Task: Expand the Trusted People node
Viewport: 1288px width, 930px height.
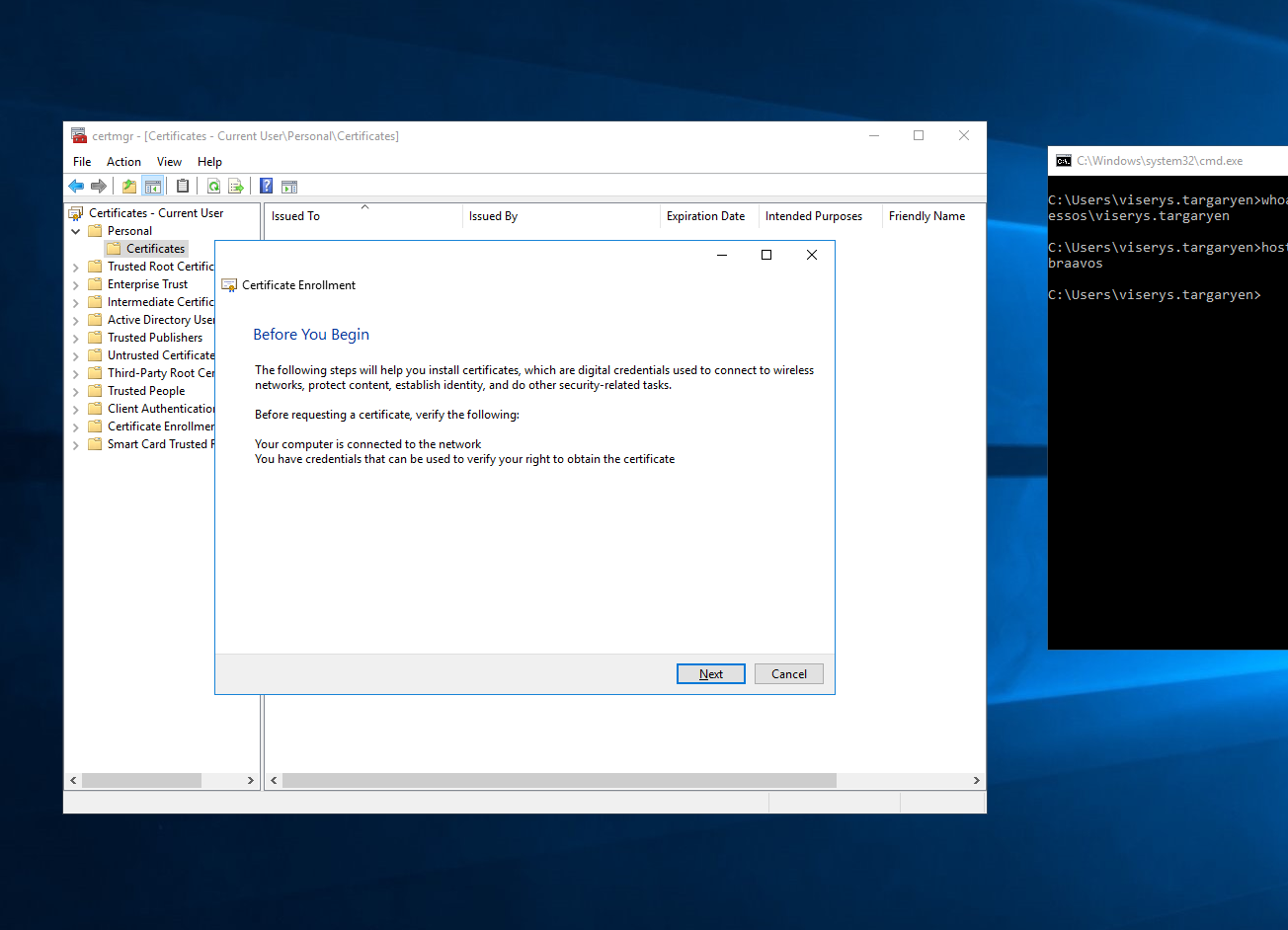Action: 76,391
